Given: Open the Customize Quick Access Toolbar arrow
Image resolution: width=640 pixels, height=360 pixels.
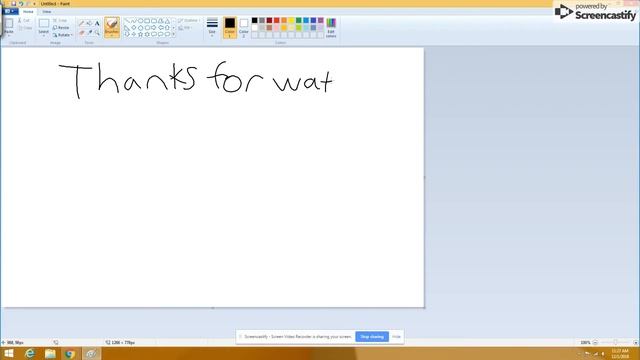Looking at the screenshot, I should tap(34, 4).
